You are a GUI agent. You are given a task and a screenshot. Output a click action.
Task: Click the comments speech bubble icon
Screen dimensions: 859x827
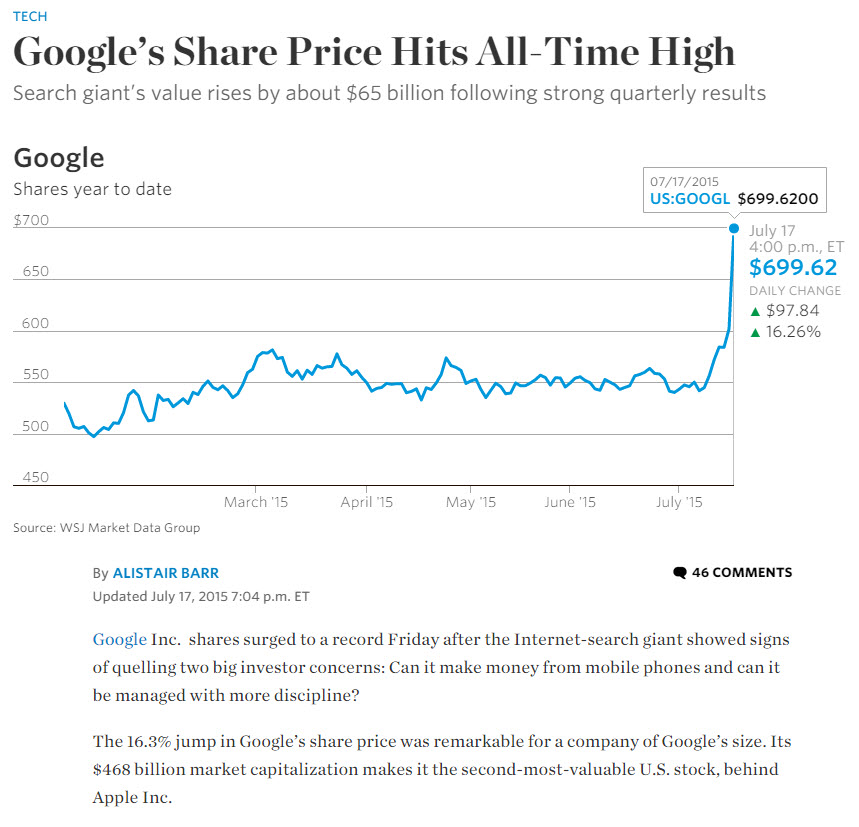[680, 573]
